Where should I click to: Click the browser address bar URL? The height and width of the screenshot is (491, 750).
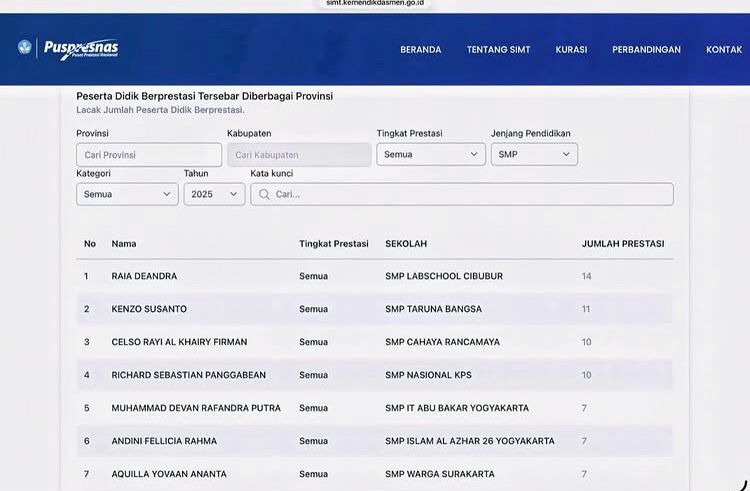click(375, 4)
